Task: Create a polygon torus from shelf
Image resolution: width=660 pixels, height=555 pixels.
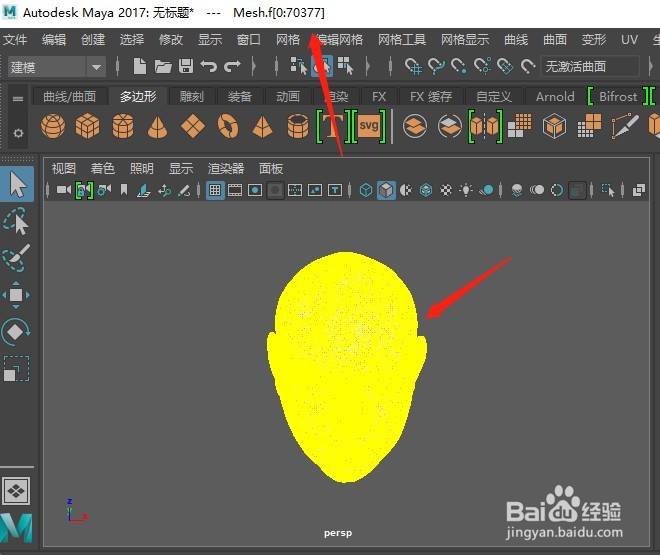Action: tap(228, 126)
